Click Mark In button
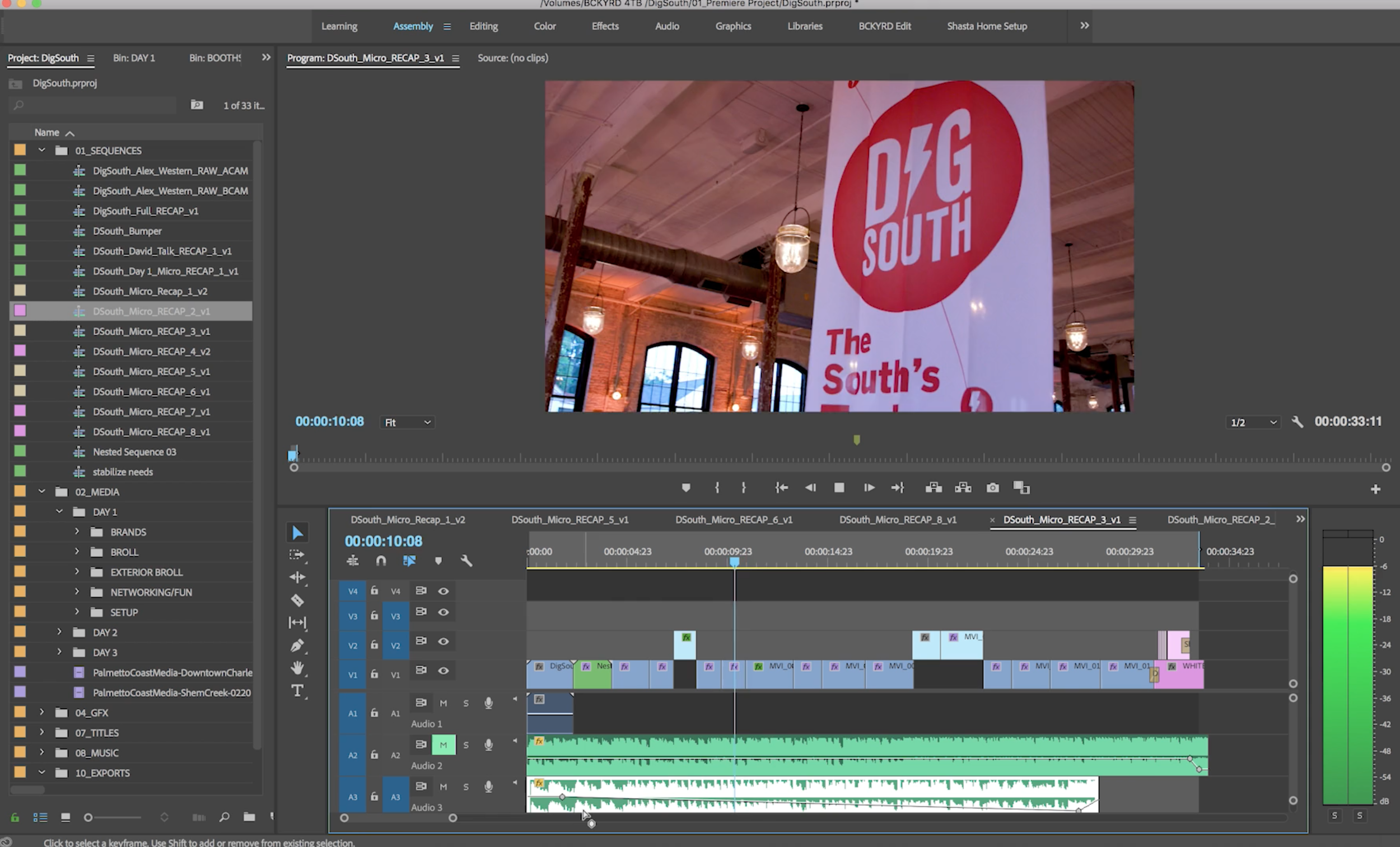Image resolution: width=1400 pixels, height=847 pixels. (x=717, y=488)
